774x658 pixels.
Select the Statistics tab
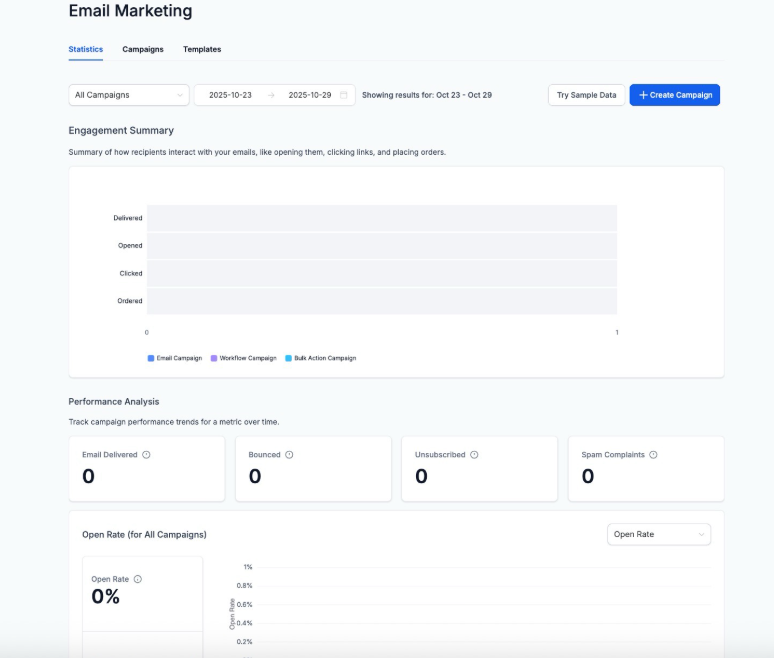point(85,49)
